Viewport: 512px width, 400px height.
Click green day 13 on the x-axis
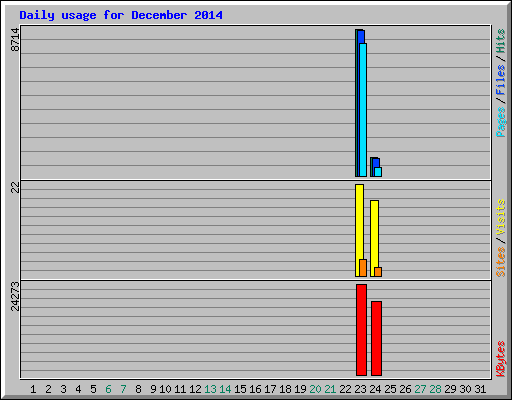(x=210, y=389)
